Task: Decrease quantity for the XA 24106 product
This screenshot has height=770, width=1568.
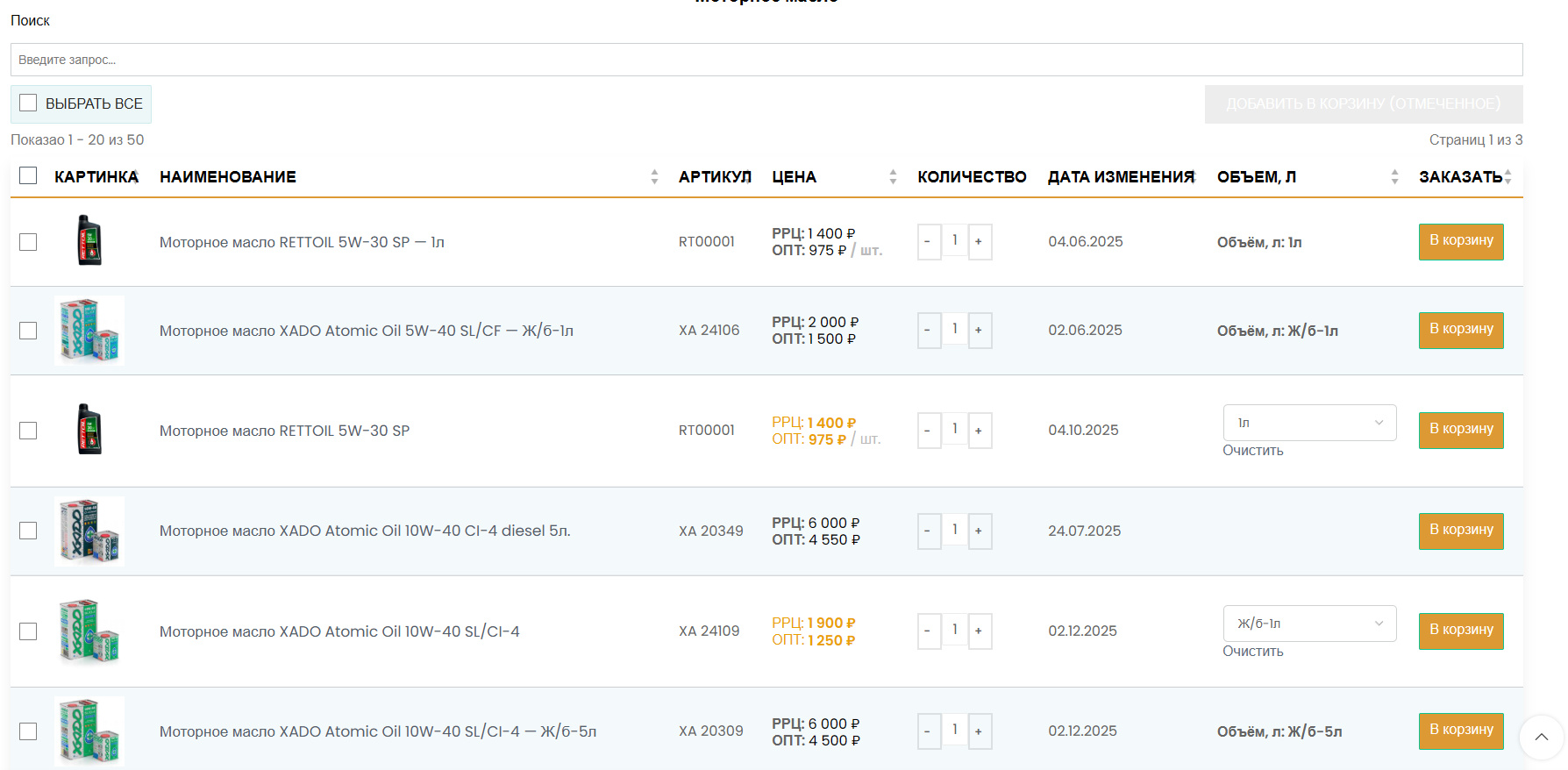Action: [929, 331]
